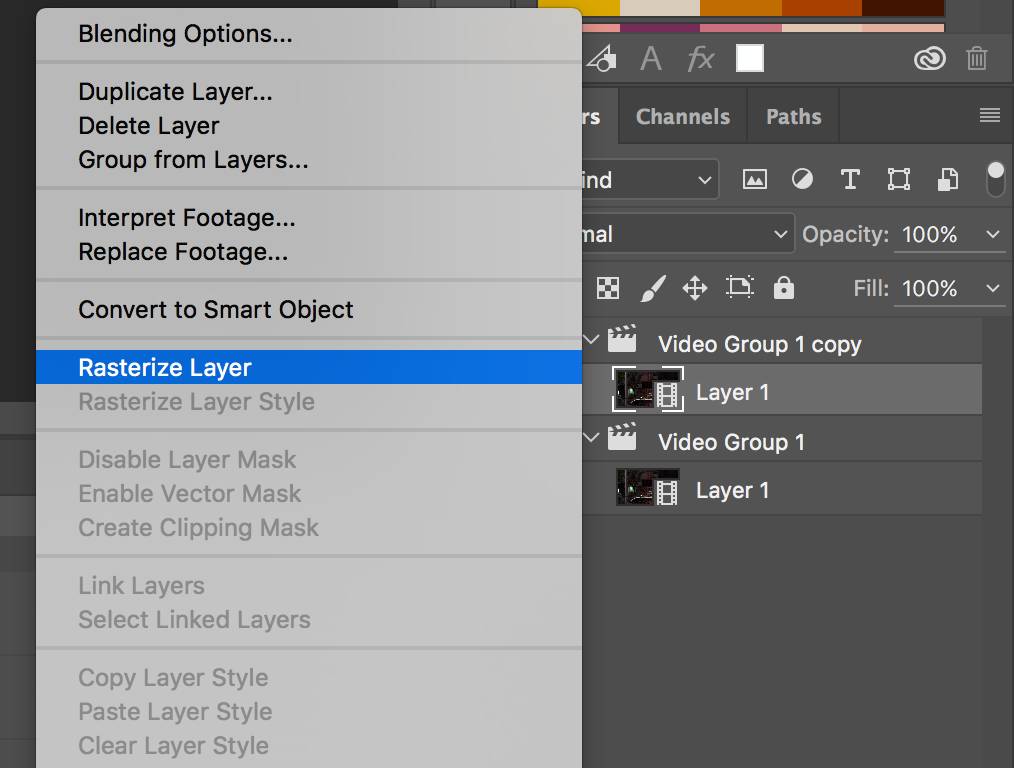The image size is (1014, 768).
Task: Open the Layers panel options menu
Action: coord(989,116)
